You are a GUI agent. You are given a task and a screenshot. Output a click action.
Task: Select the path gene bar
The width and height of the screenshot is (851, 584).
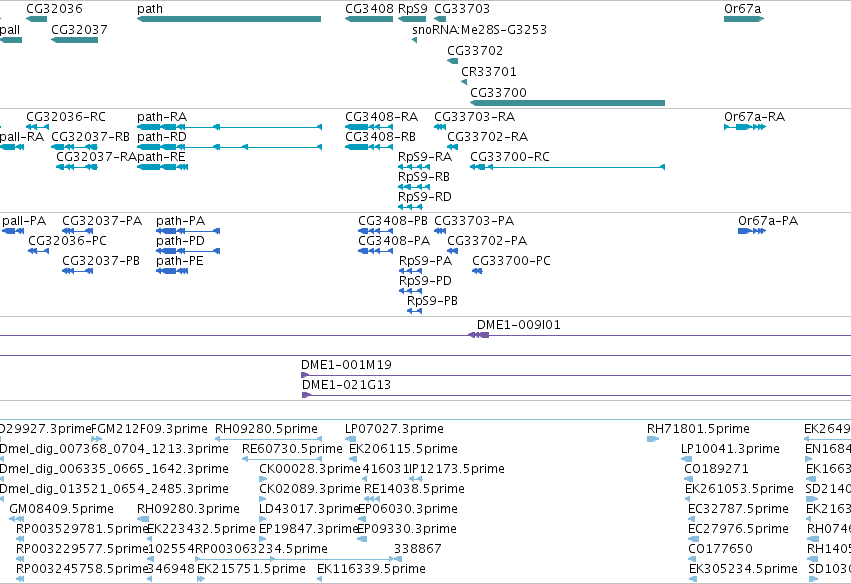coord(228,19)
